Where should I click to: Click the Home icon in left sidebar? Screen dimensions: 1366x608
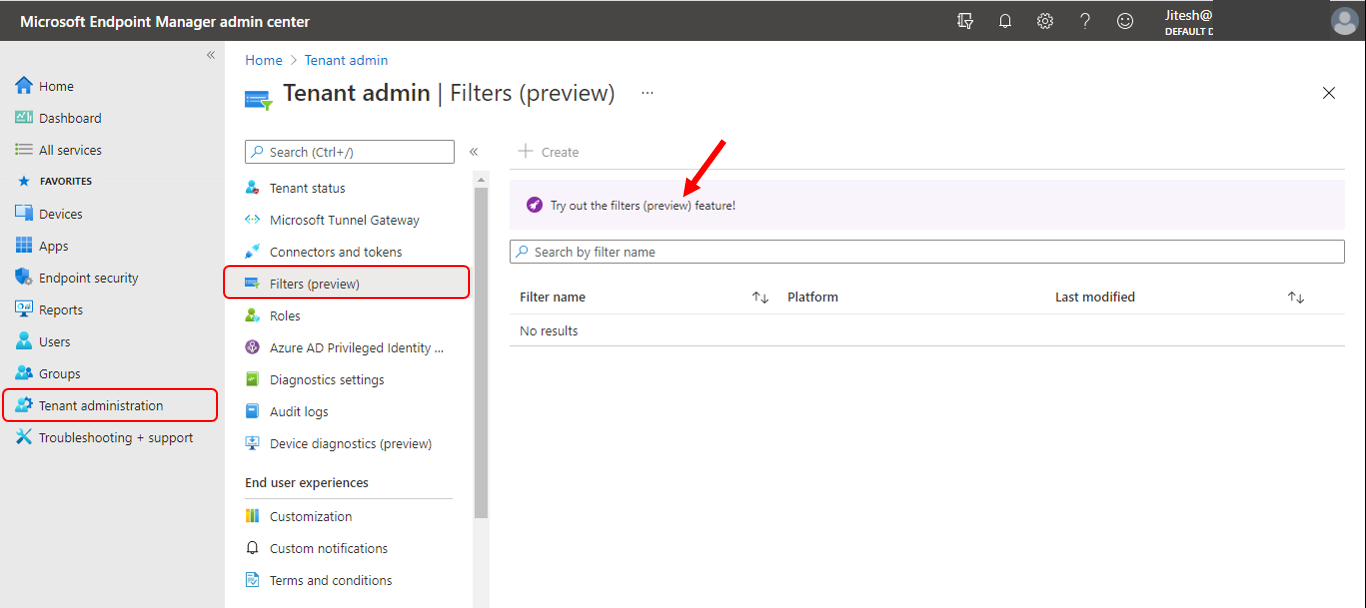24,86
